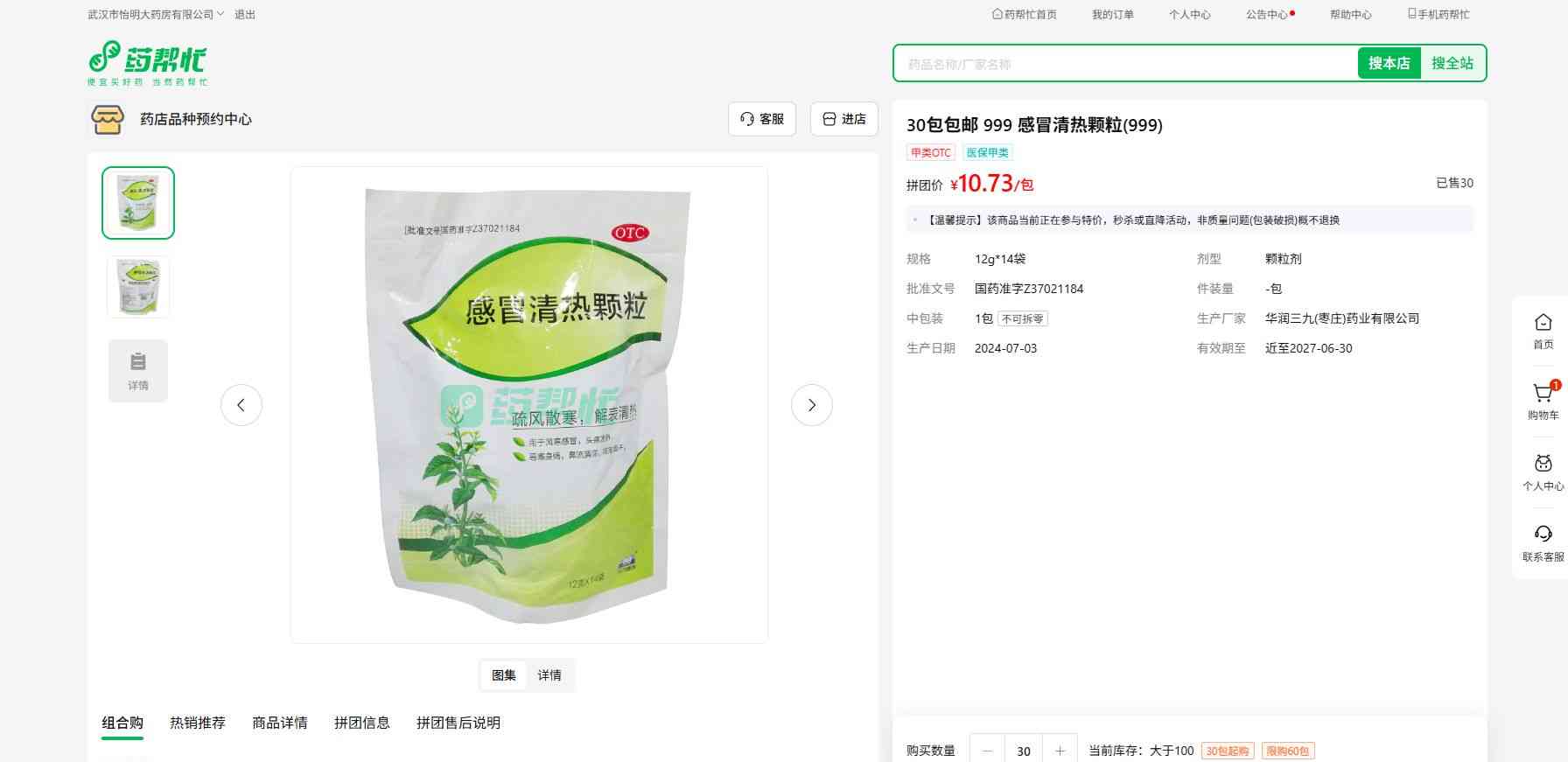The width and height of the screenshot is (1568, 762).
Task: Click the store icon beside 药店品种预约中心
Action: pos(108,119)
